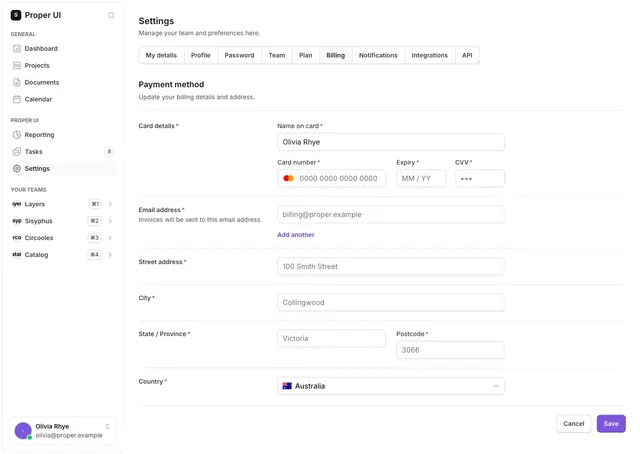Click the Calendar icon in sidebar
Screen dimensions: 640x454
pos(17,99)
